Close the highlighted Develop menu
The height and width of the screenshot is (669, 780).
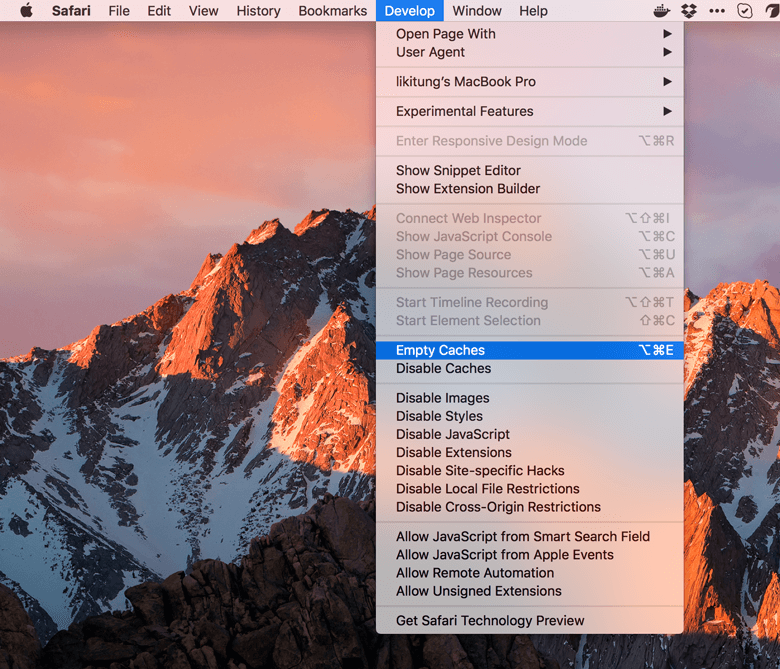coord(409,10)
